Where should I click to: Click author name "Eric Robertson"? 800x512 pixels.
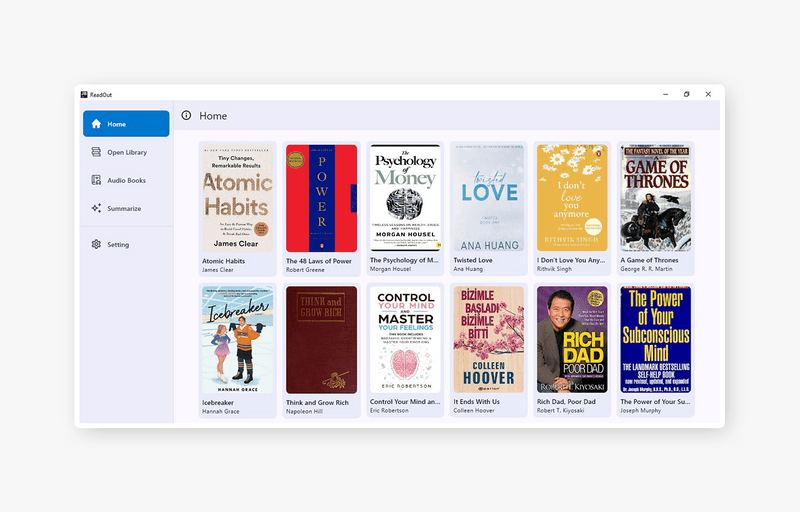coord(389,411)
